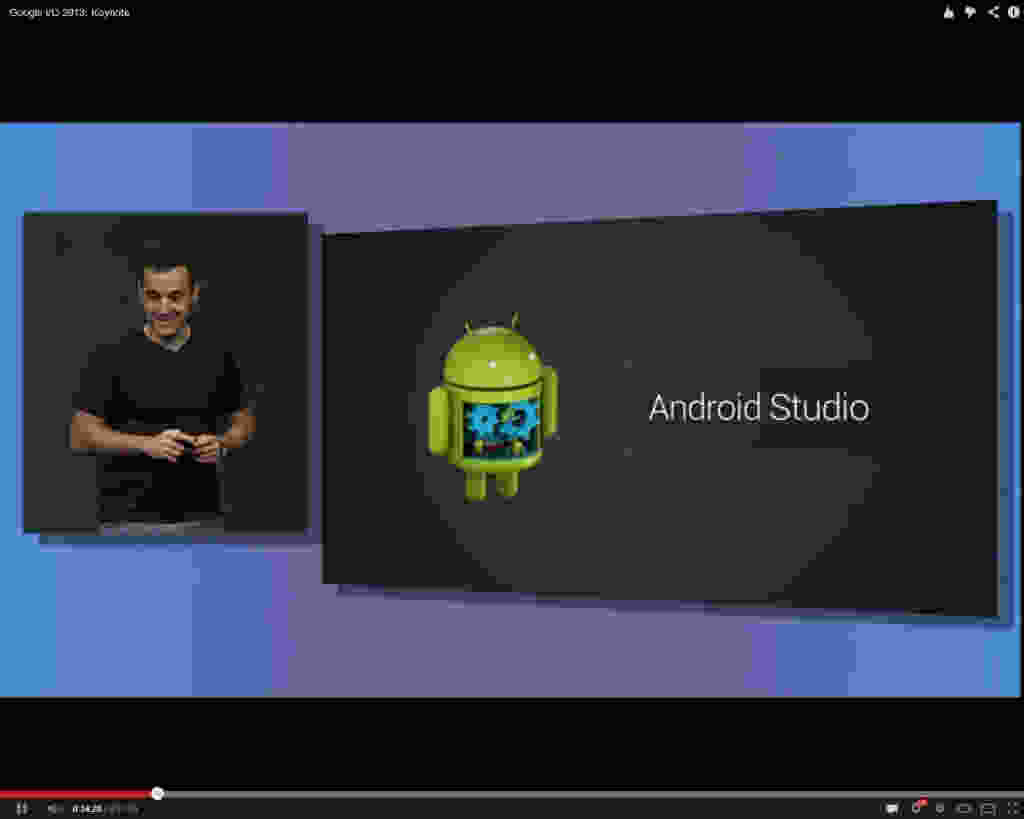Click the 'Google I/O 2013: Keynote' title
The width and height of the screenshot is (1024, 819).
(69, 12)
